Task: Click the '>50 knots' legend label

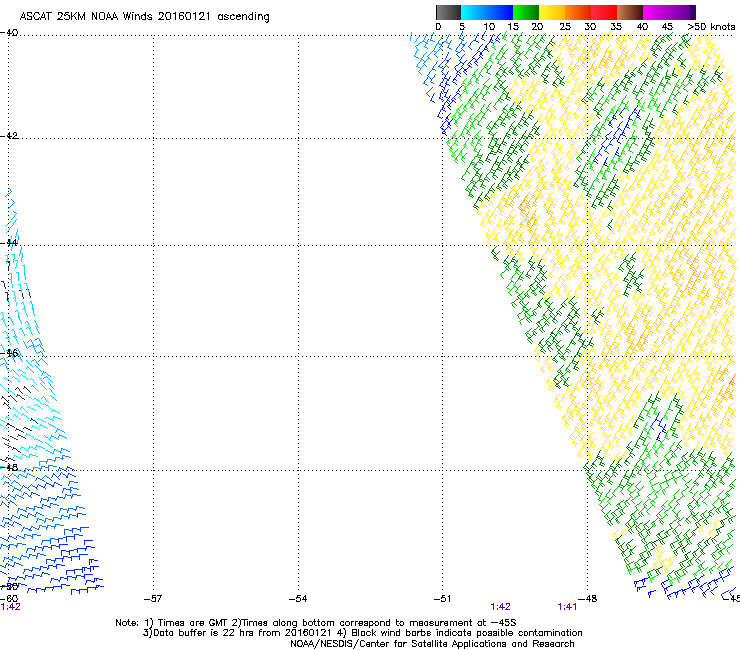Action: (711, 27)
